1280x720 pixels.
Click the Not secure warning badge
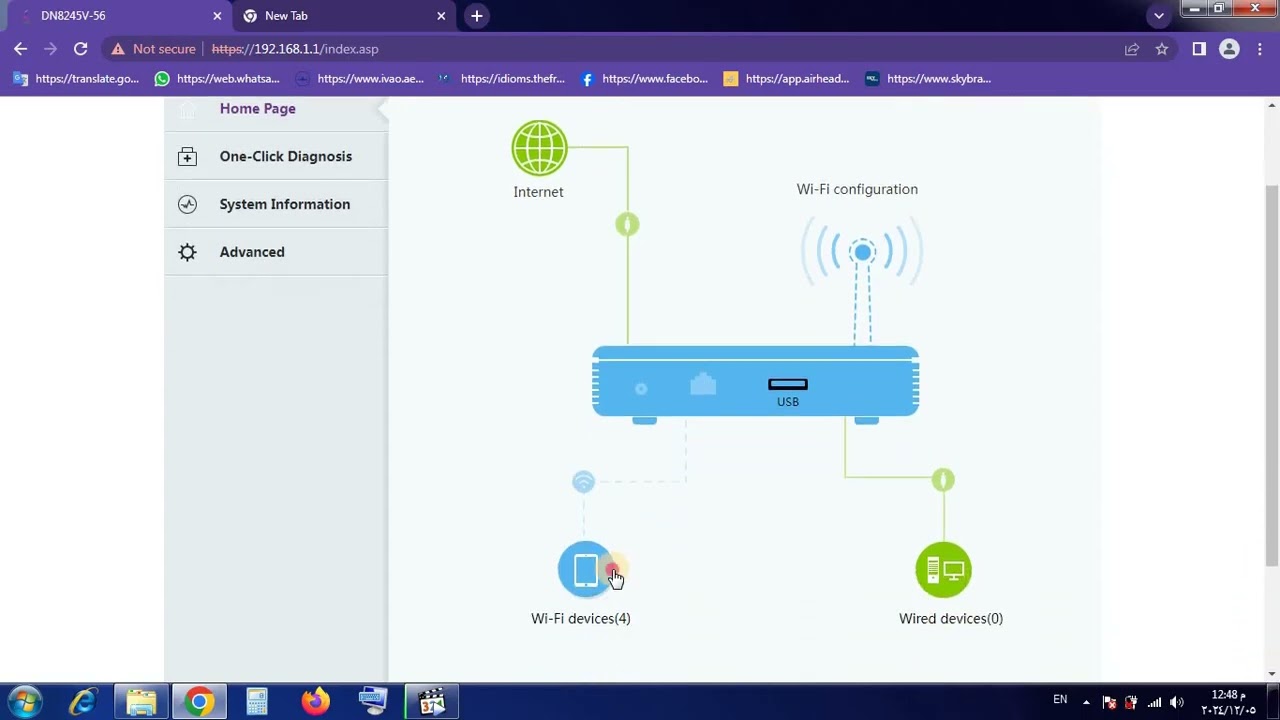pos(154,49)
